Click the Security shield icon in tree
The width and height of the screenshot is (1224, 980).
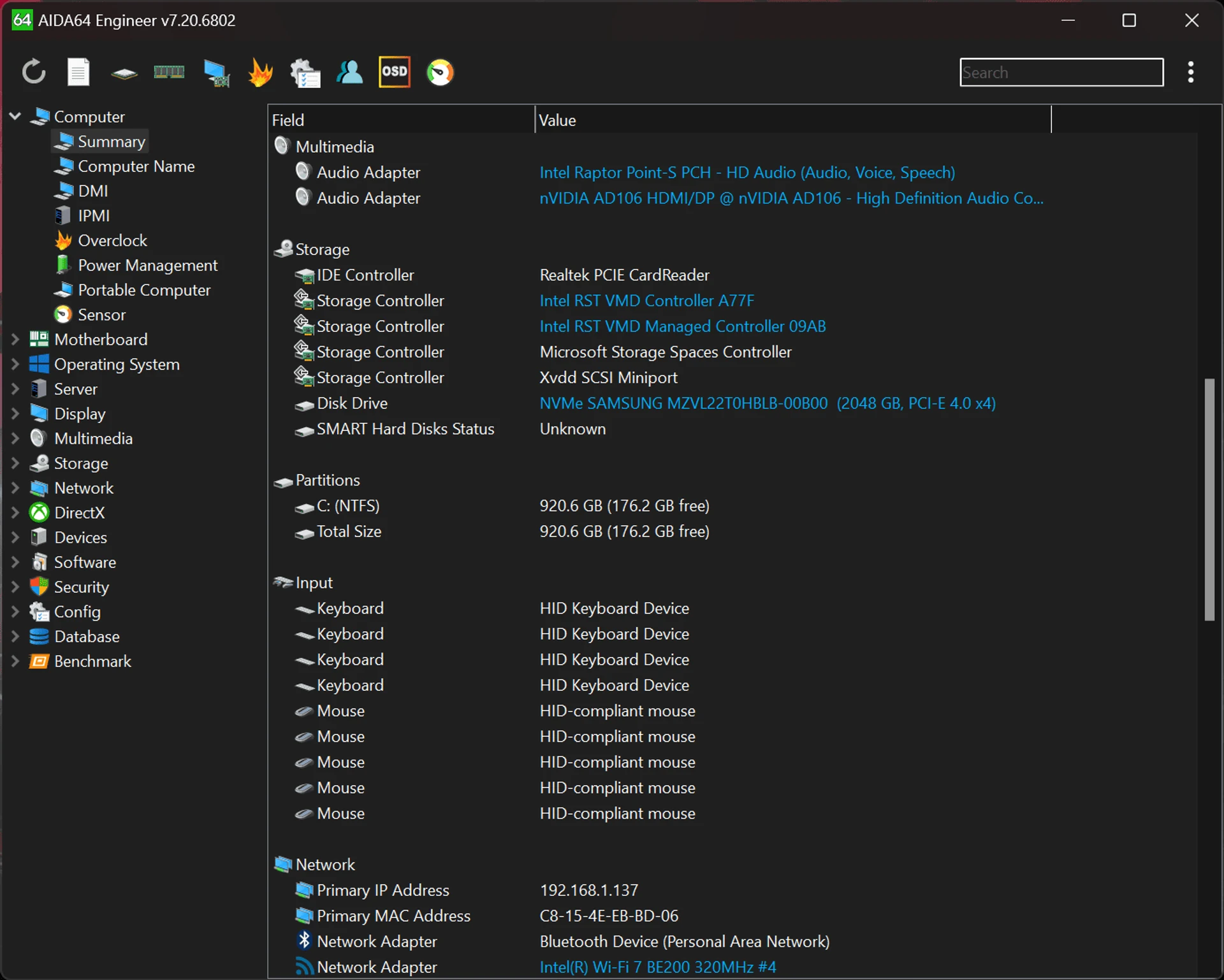(39, 587)
